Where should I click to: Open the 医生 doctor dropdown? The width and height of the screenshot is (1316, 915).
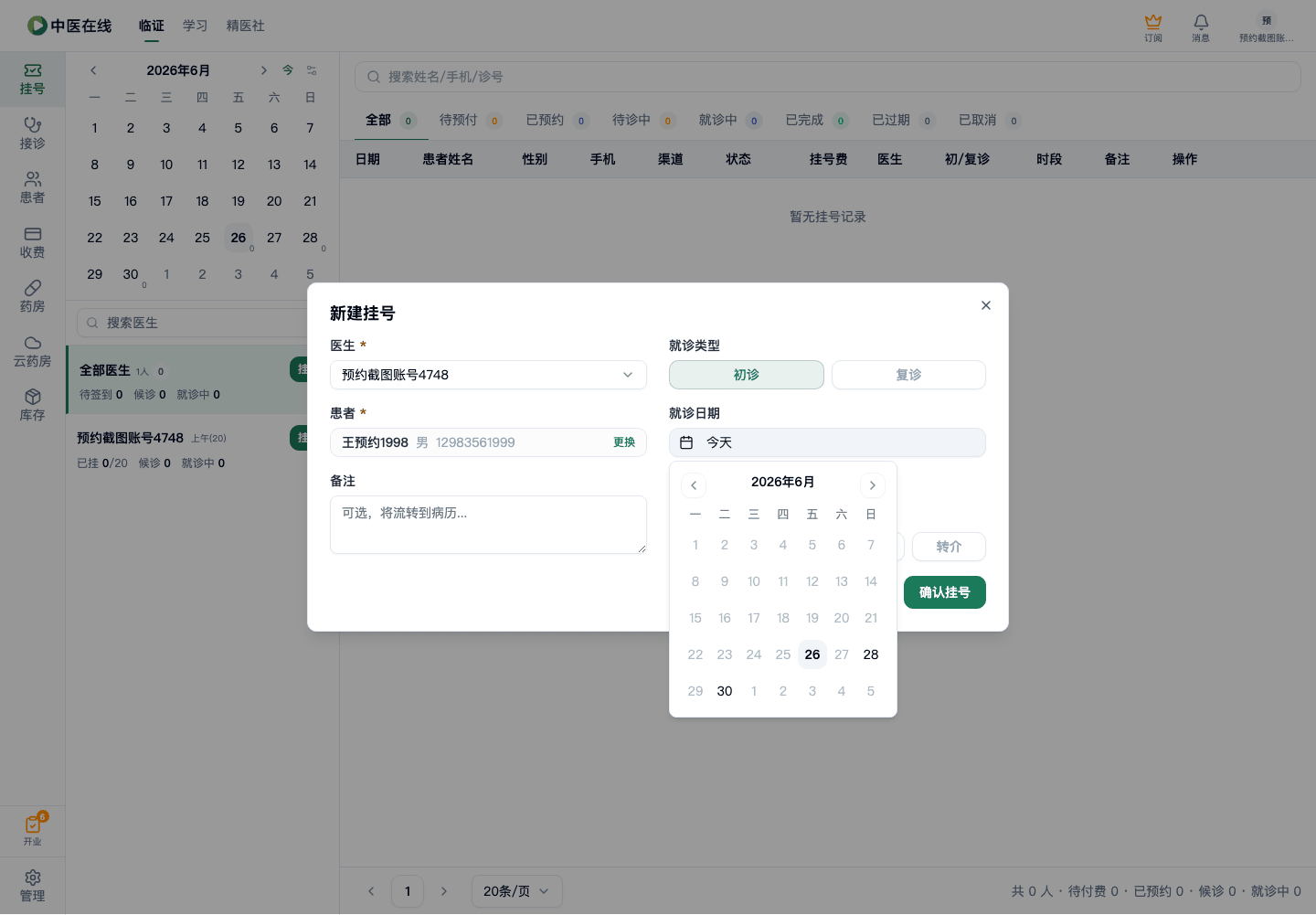coord(488,375)
